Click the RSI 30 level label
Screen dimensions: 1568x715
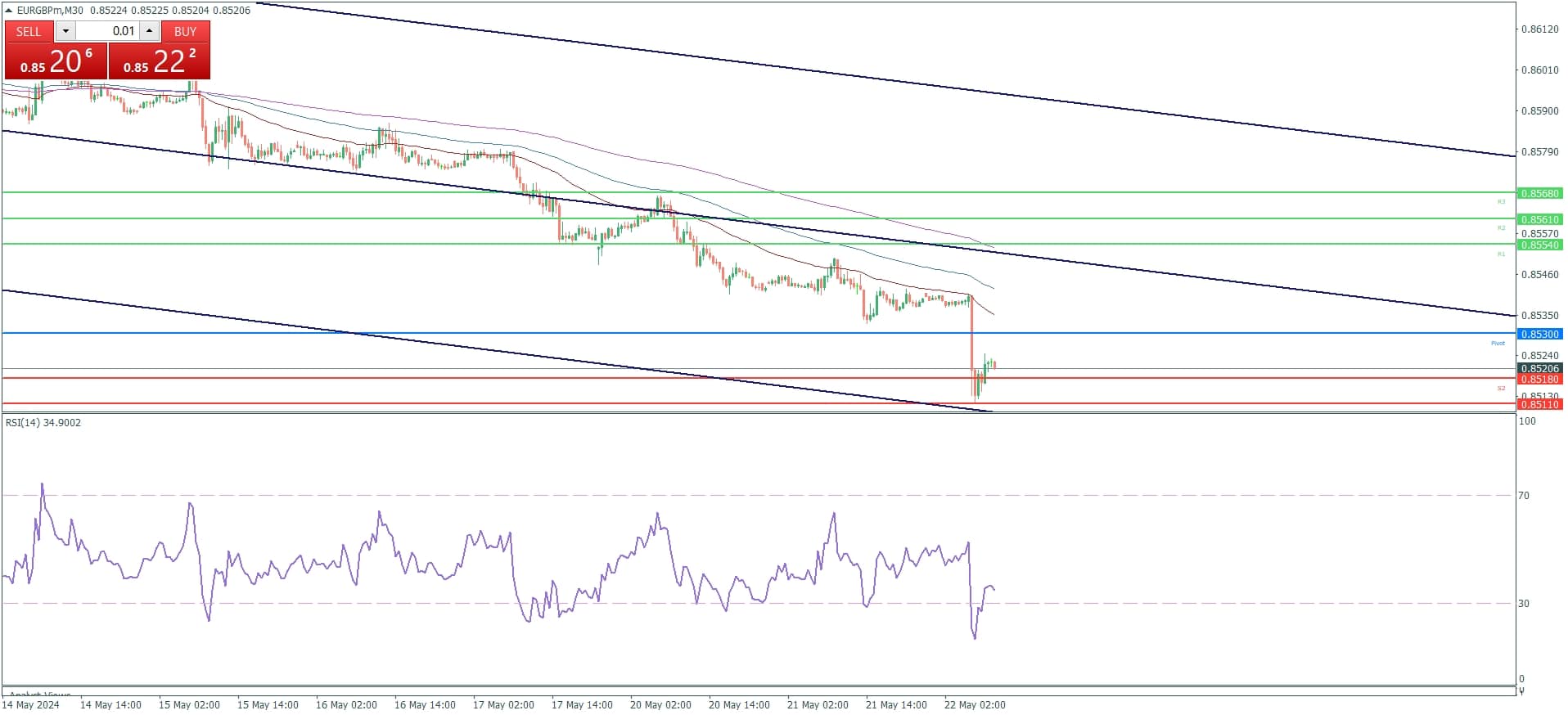click(x=1524, y=603)
